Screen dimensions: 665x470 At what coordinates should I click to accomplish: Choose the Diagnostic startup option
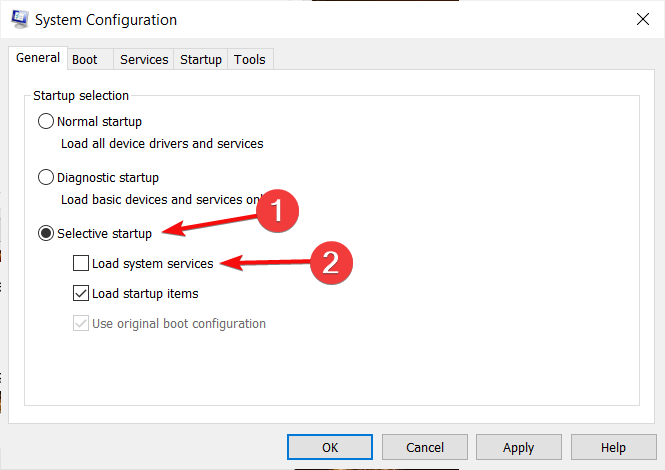point(46,178)
